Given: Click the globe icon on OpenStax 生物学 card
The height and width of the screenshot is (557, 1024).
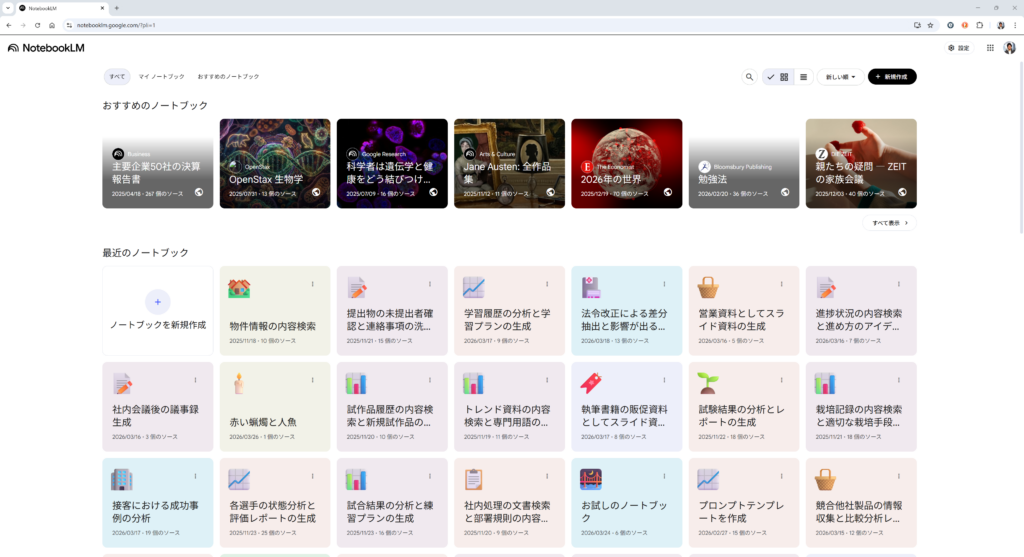Looking at the screenshot, I should [316, 192].
